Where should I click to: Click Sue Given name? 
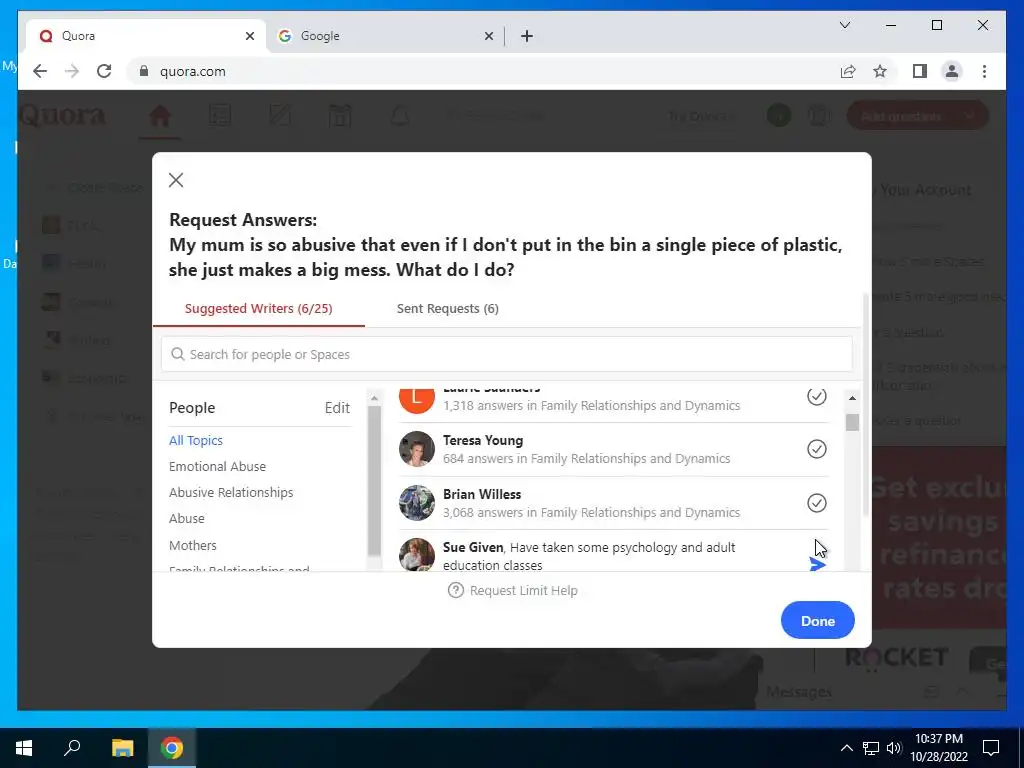(473, 547)
